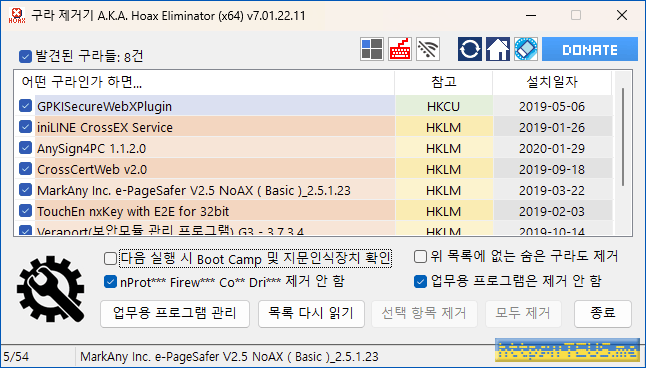Select the AnySign4PC 1.1.2.0 row name
This screenshot has width=646, height=368.
[91, 148]
